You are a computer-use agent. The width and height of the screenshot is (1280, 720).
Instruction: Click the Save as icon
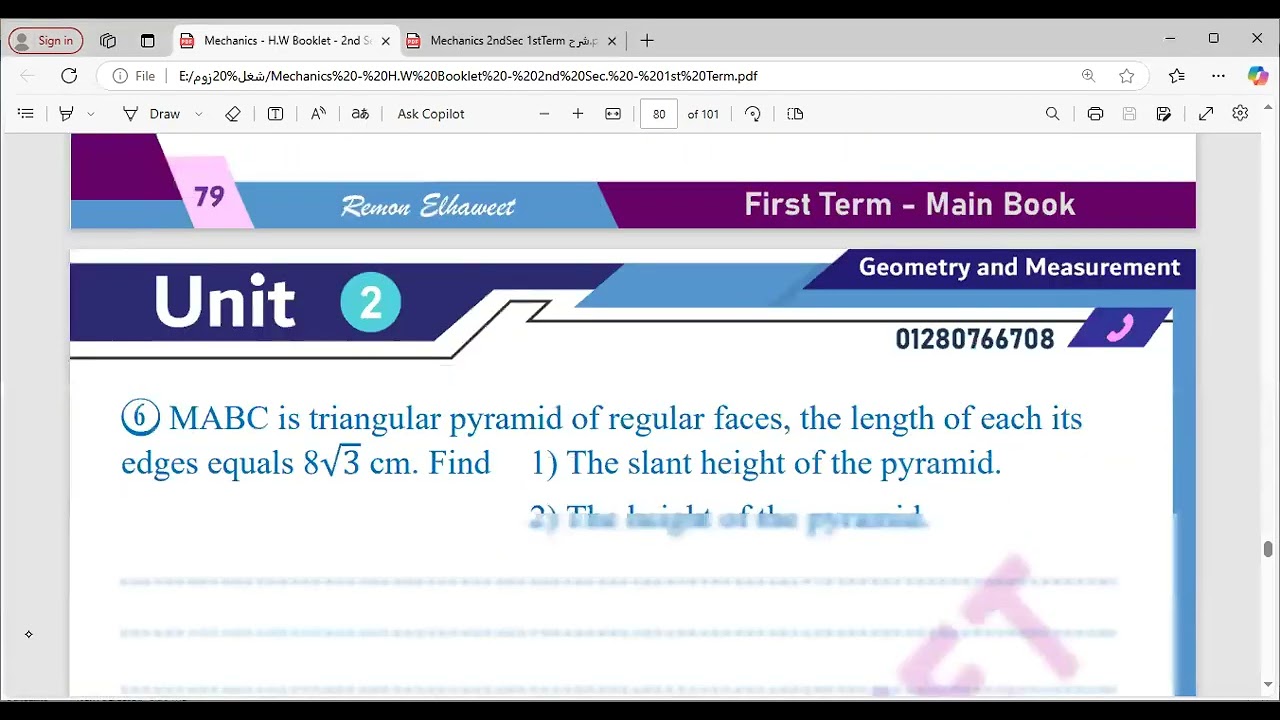1163,114
